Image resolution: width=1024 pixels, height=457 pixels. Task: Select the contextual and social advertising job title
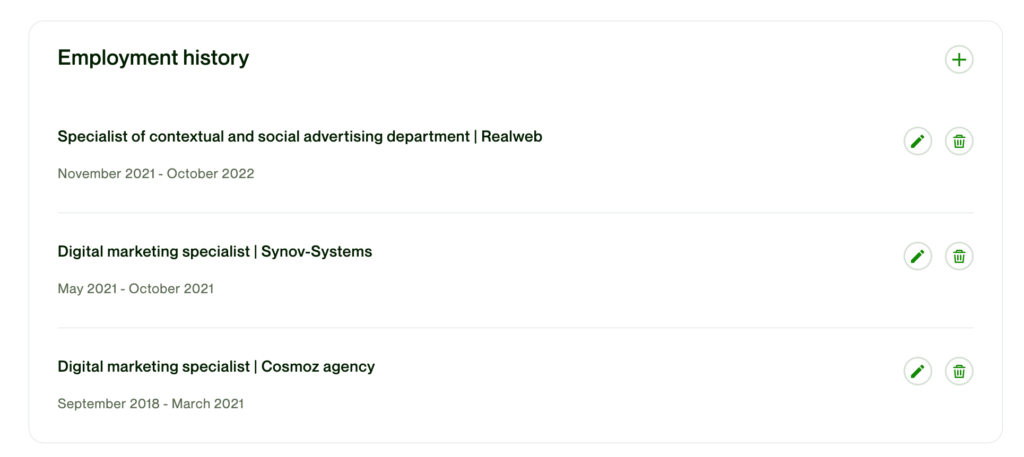[x=263, y=136]
